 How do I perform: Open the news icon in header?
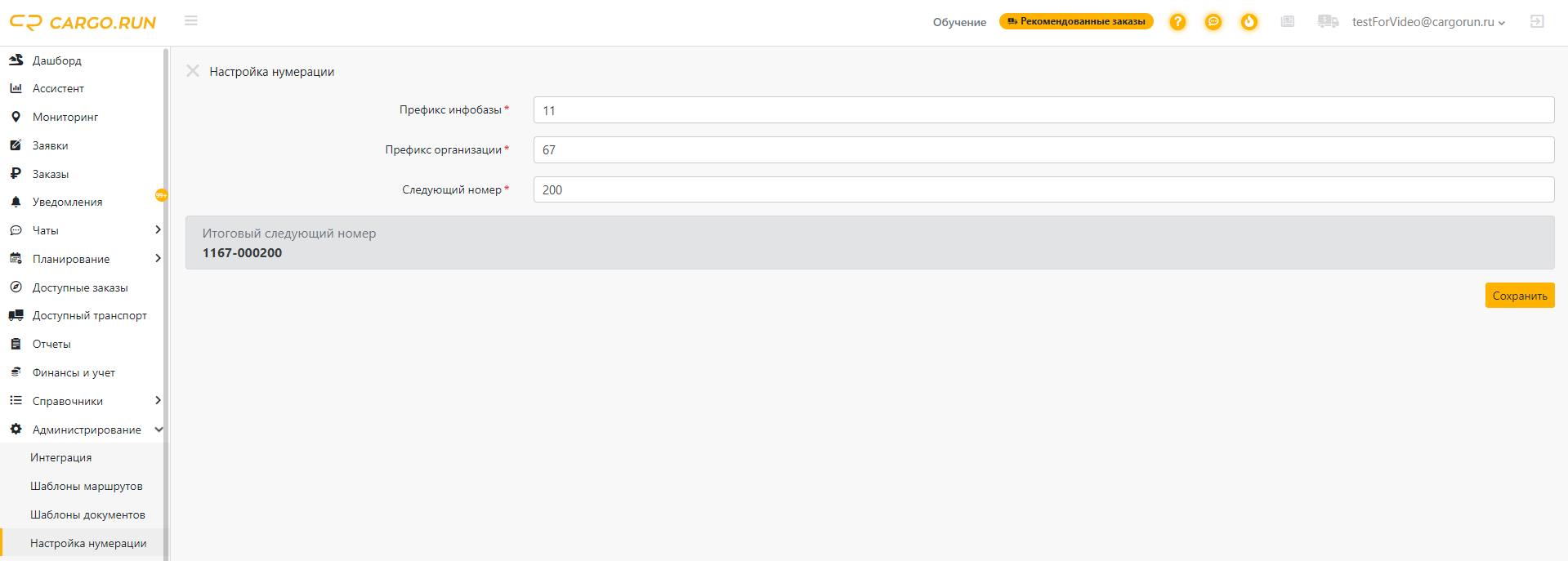[x=1288, y=21]
